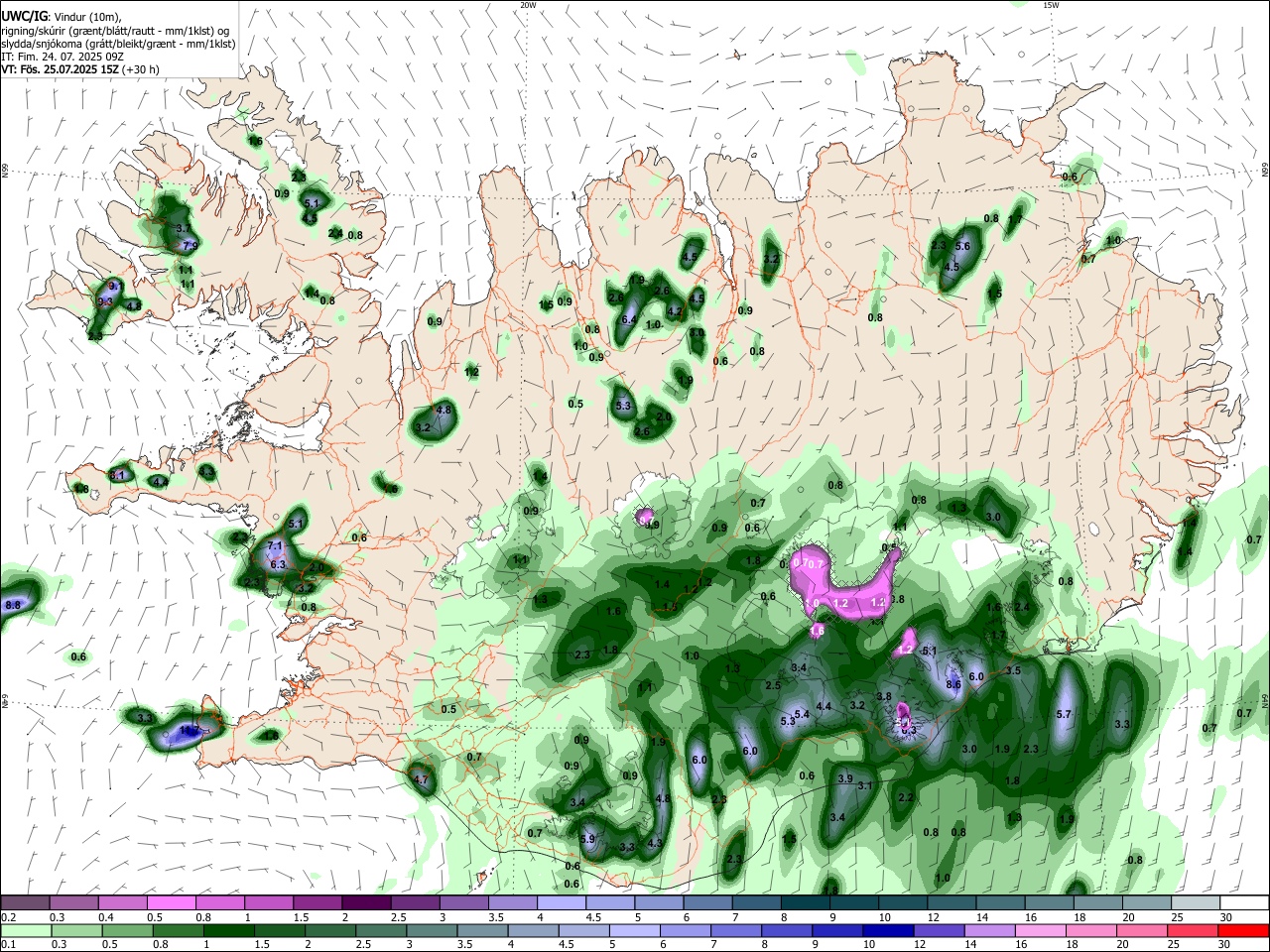
Task: Click the header line starting "rigning/skúrir"
Action: point(115,31)
